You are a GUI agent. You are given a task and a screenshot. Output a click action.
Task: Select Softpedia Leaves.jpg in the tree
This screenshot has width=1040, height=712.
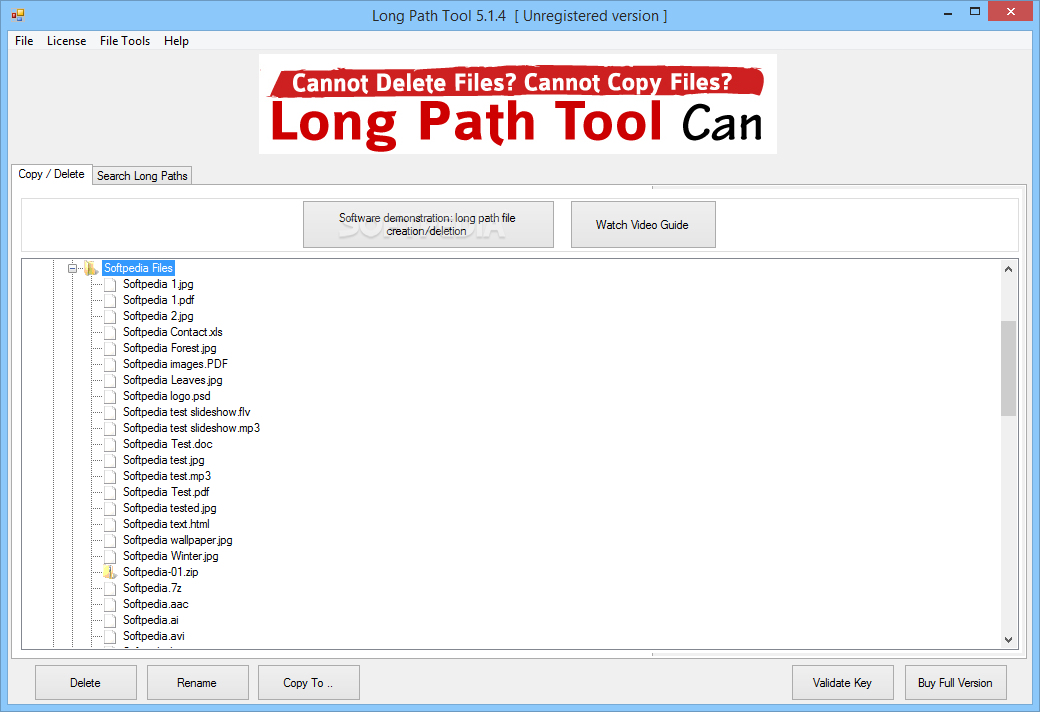(172, 380)
